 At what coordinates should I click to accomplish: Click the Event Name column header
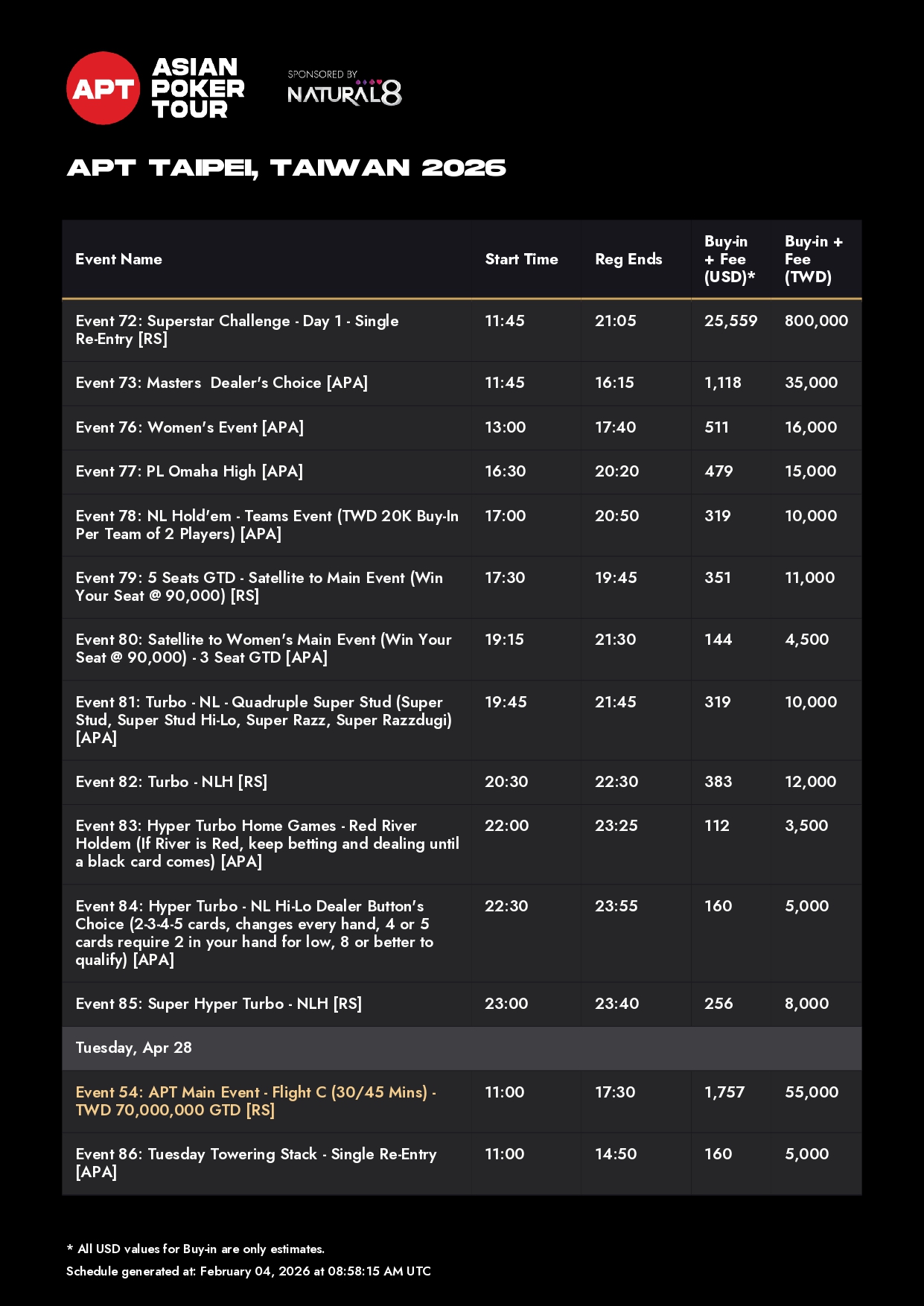pos(118,259)
